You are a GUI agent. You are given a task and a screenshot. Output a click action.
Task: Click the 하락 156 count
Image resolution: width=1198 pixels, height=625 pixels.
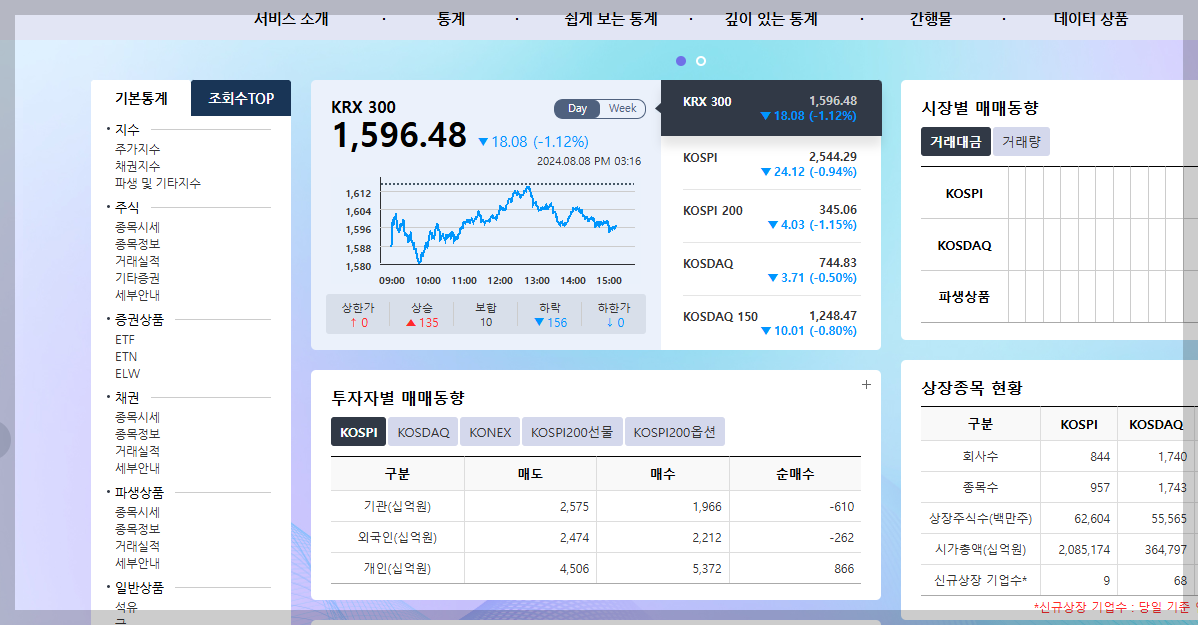(550, 322)
